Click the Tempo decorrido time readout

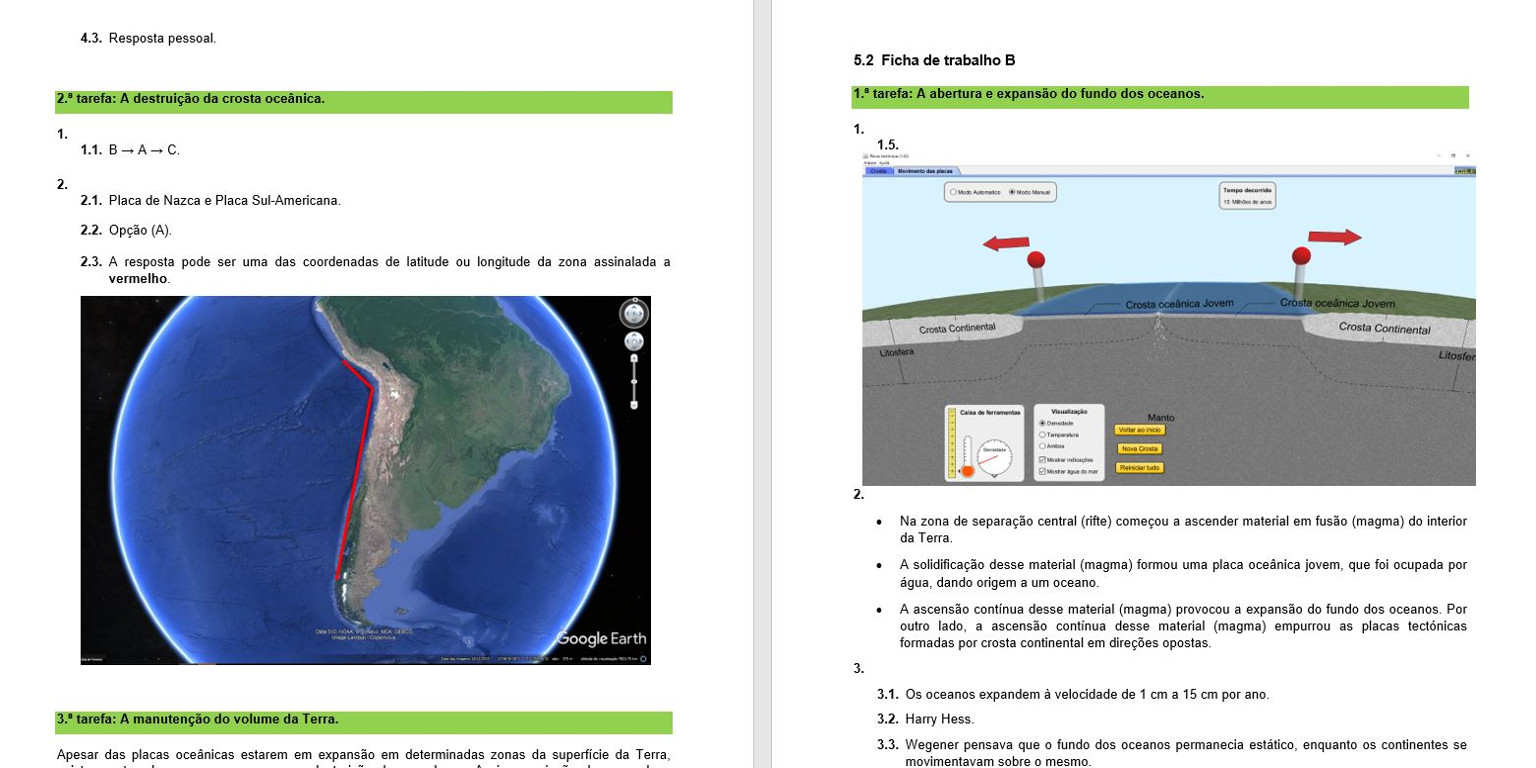(1246, 196)
